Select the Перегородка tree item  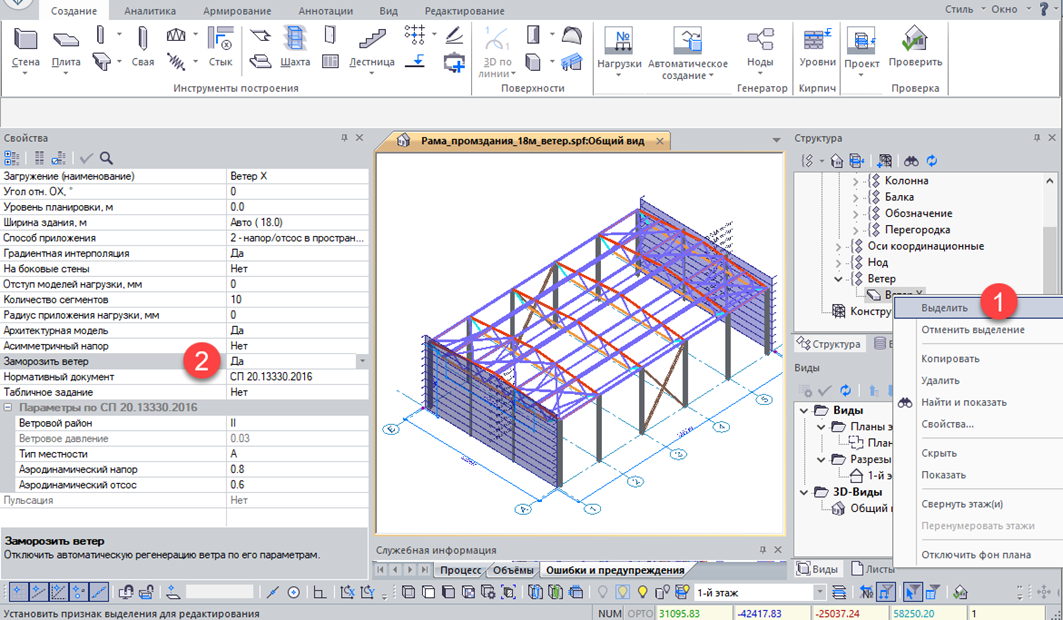(917, 230)
